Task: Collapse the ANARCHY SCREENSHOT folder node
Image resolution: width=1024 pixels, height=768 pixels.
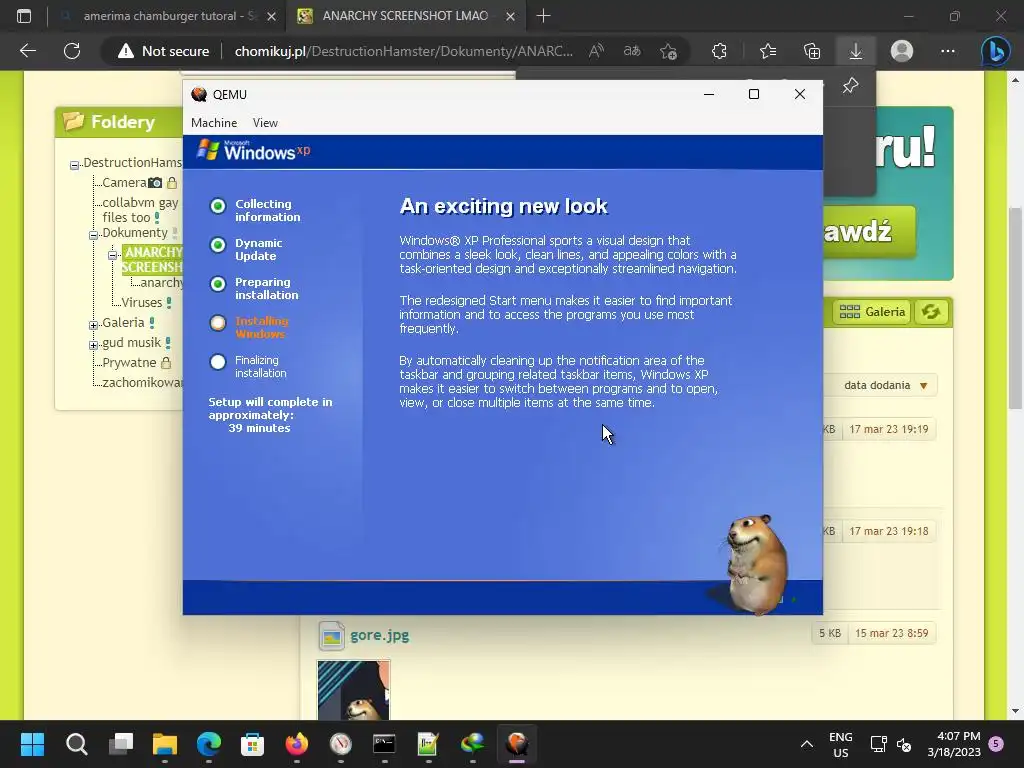Action: [112, 255]
